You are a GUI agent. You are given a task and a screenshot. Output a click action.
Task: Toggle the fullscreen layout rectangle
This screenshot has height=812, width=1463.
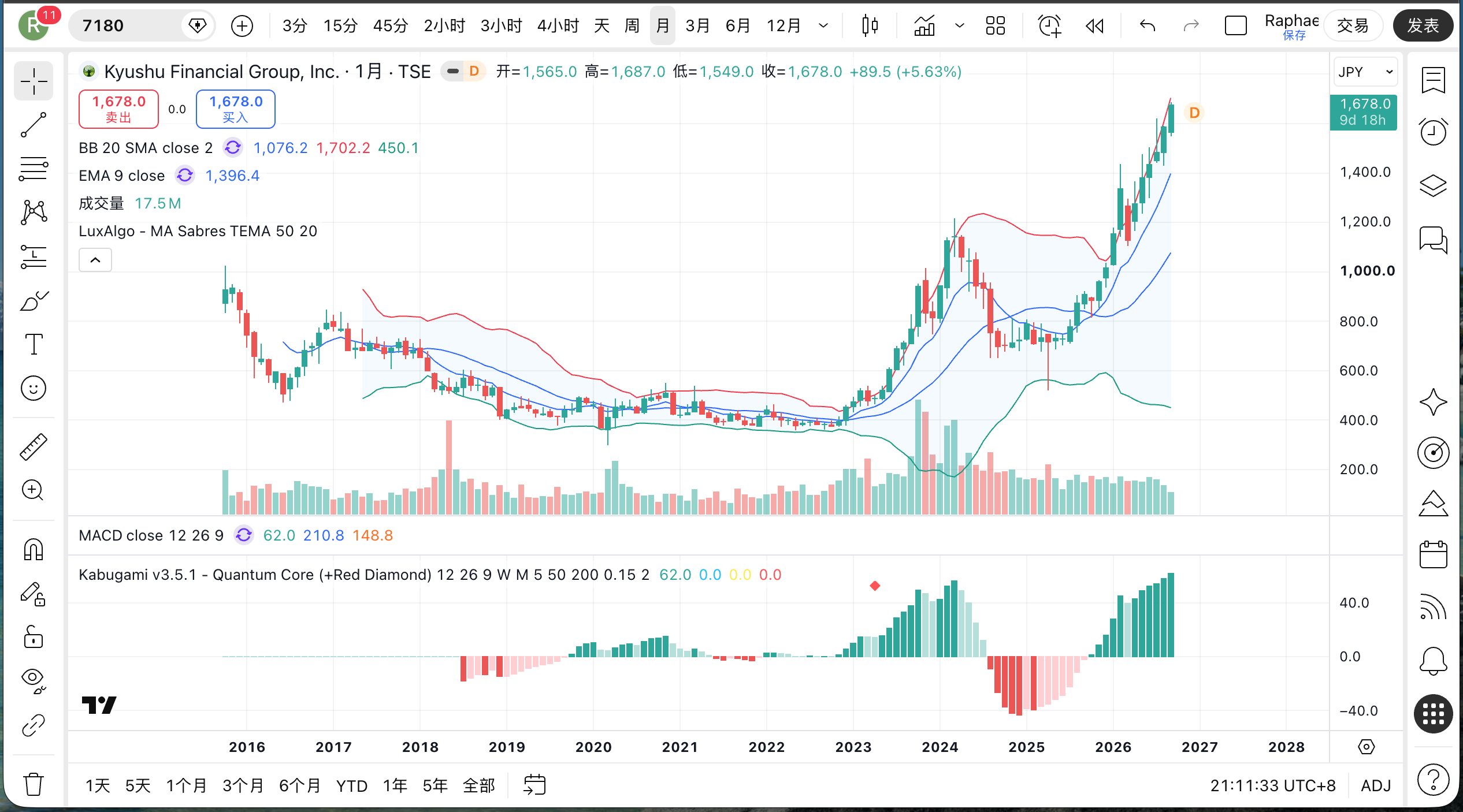point(1236,26)
